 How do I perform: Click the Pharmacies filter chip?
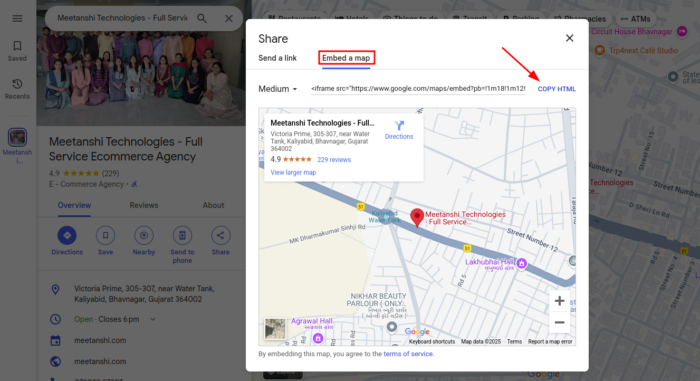[580, 19]
